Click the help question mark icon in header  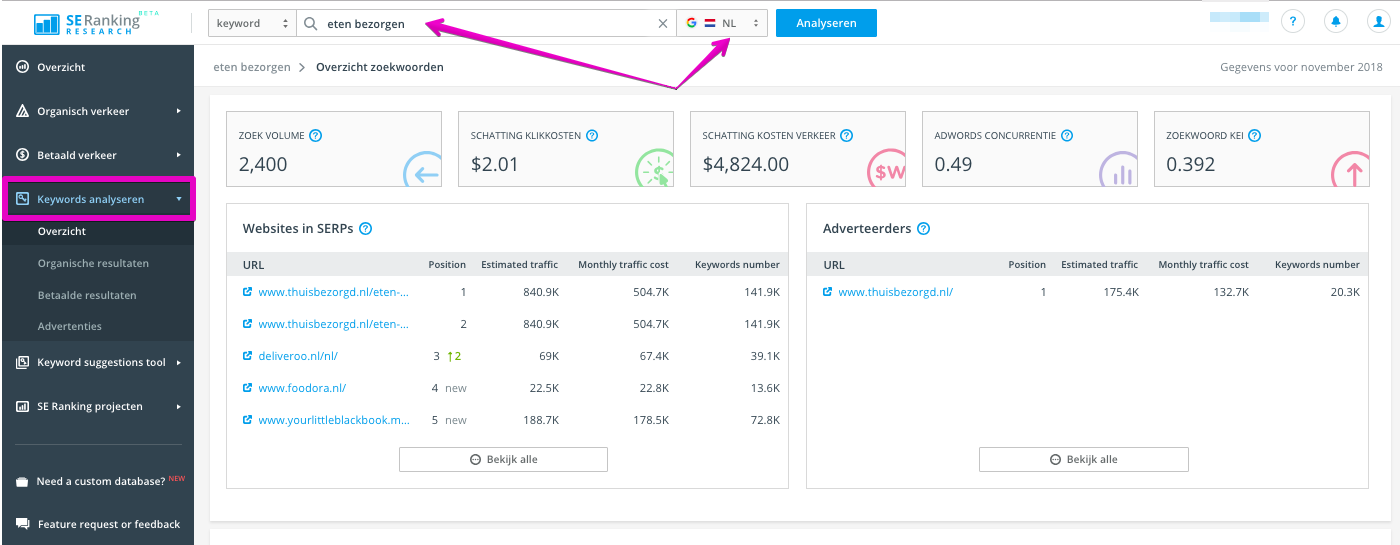[x=1293, y=22]
